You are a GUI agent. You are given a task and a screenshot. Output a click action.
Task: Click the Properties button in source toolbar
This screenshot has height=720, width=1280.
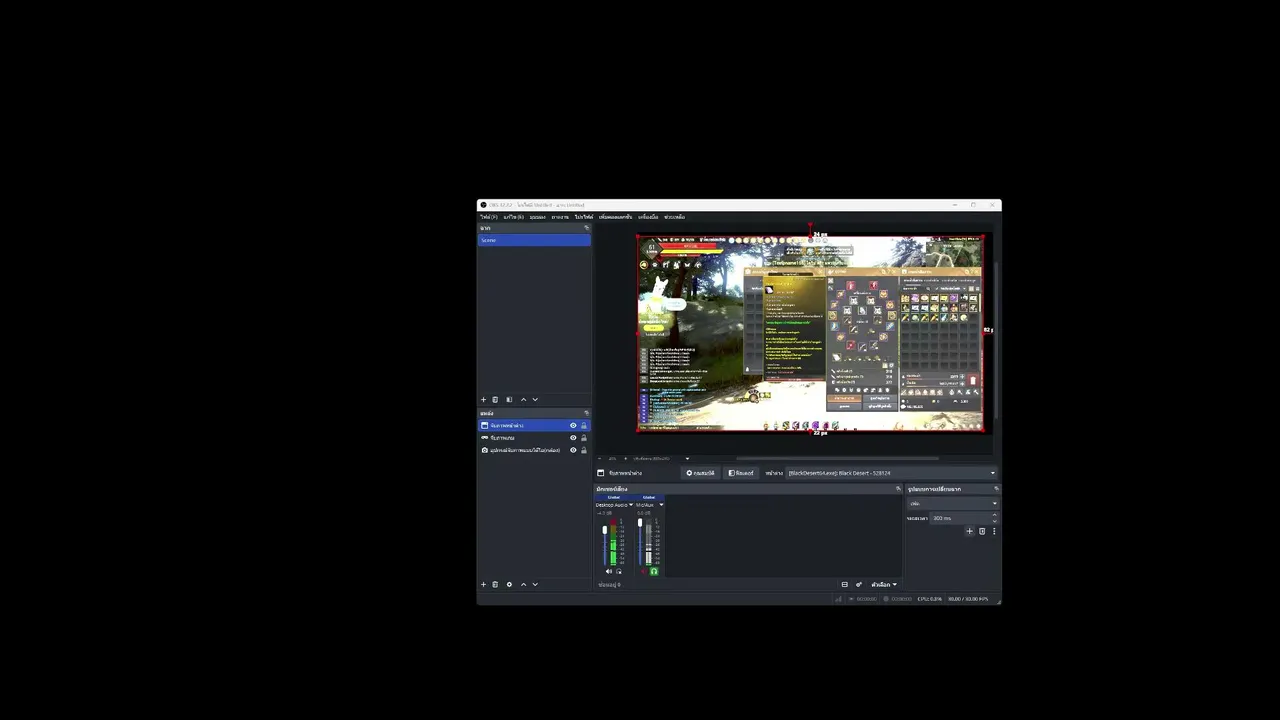pyautogui.click(x=701, y=473)
